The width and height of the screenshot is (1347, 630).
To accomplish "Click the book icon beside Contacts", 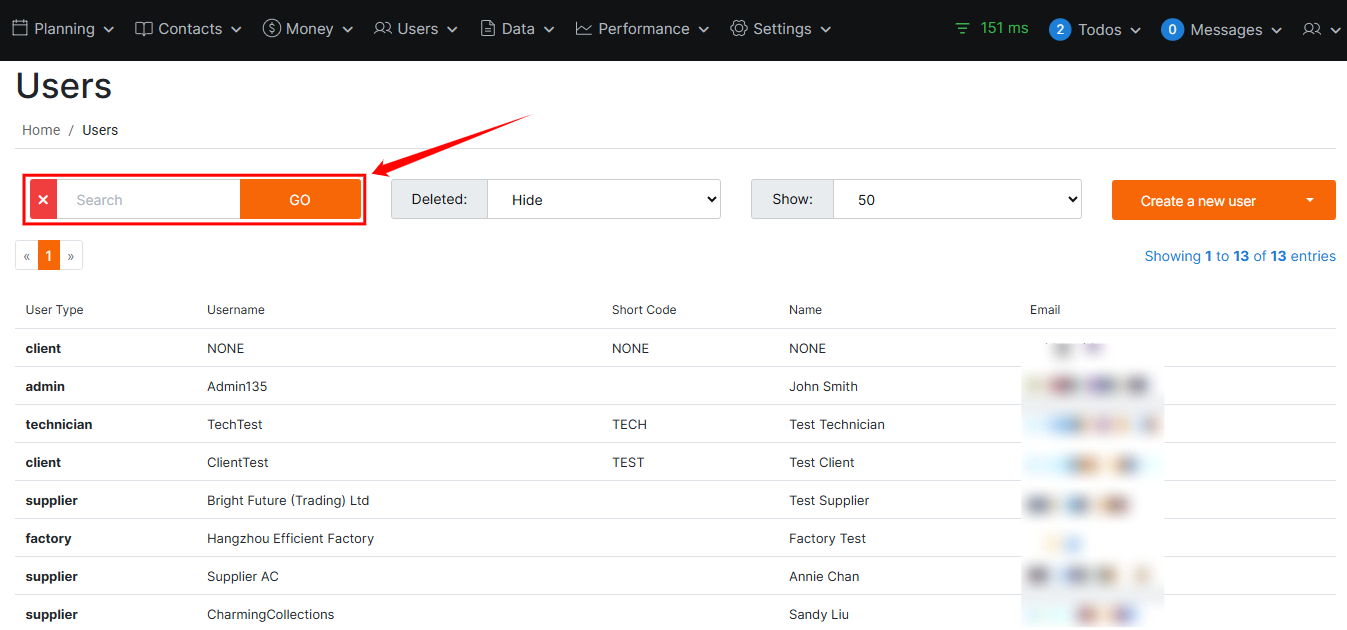I will [144, 29].
